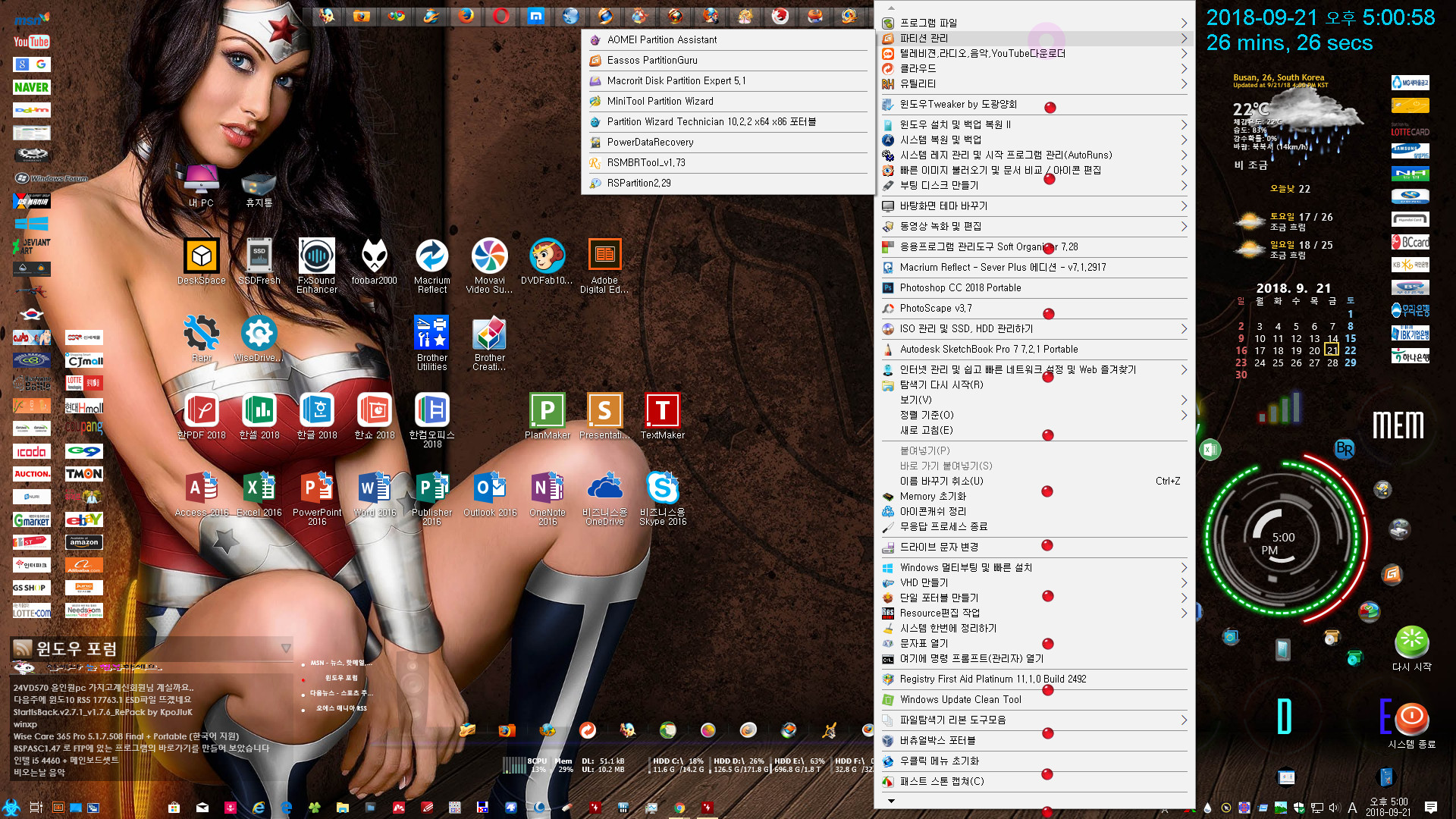Open StartIsBack v2.7.1 RSS feed link
Viewport: 1456px width, 819px height.
(102, 712)
